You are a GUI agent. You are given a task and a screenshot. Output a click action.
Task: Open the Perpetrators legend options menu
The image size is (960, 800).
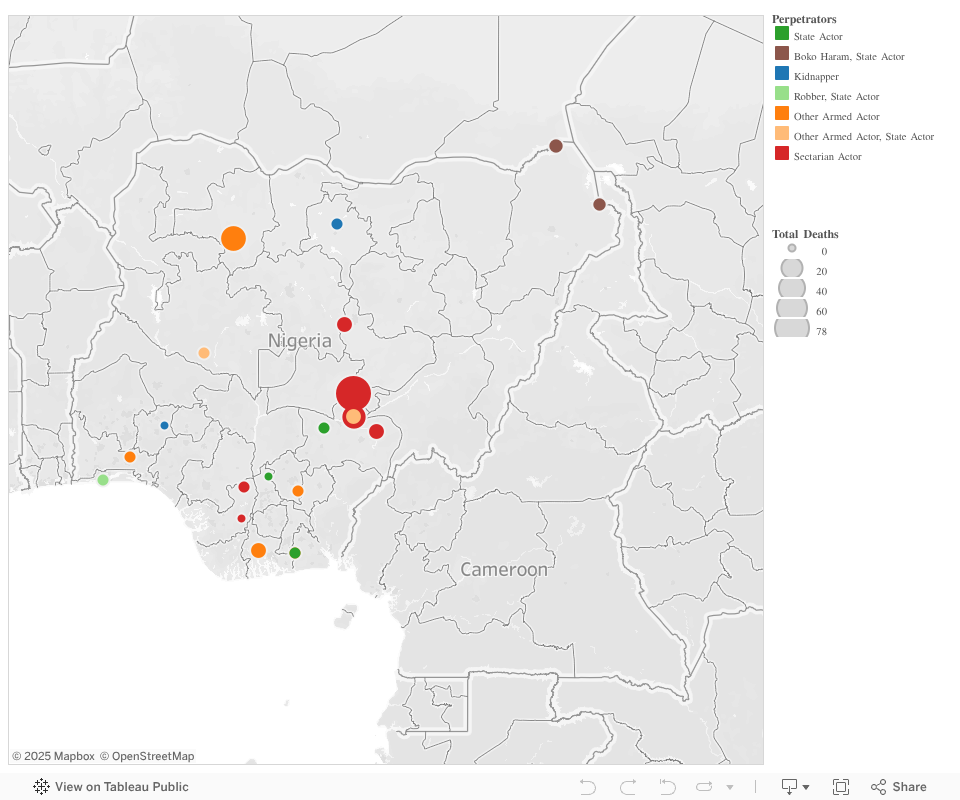pos(945,19)
